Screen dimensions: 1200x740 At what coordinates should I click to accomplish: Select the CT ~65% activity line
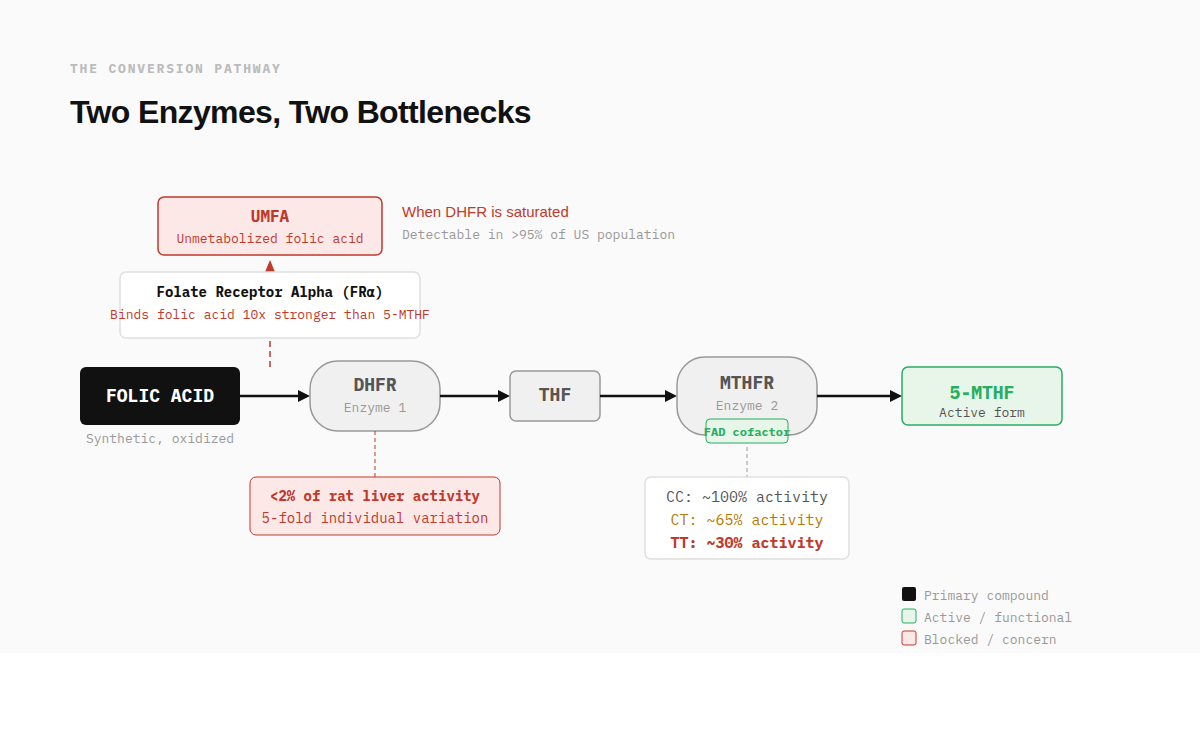coord(747,520)
